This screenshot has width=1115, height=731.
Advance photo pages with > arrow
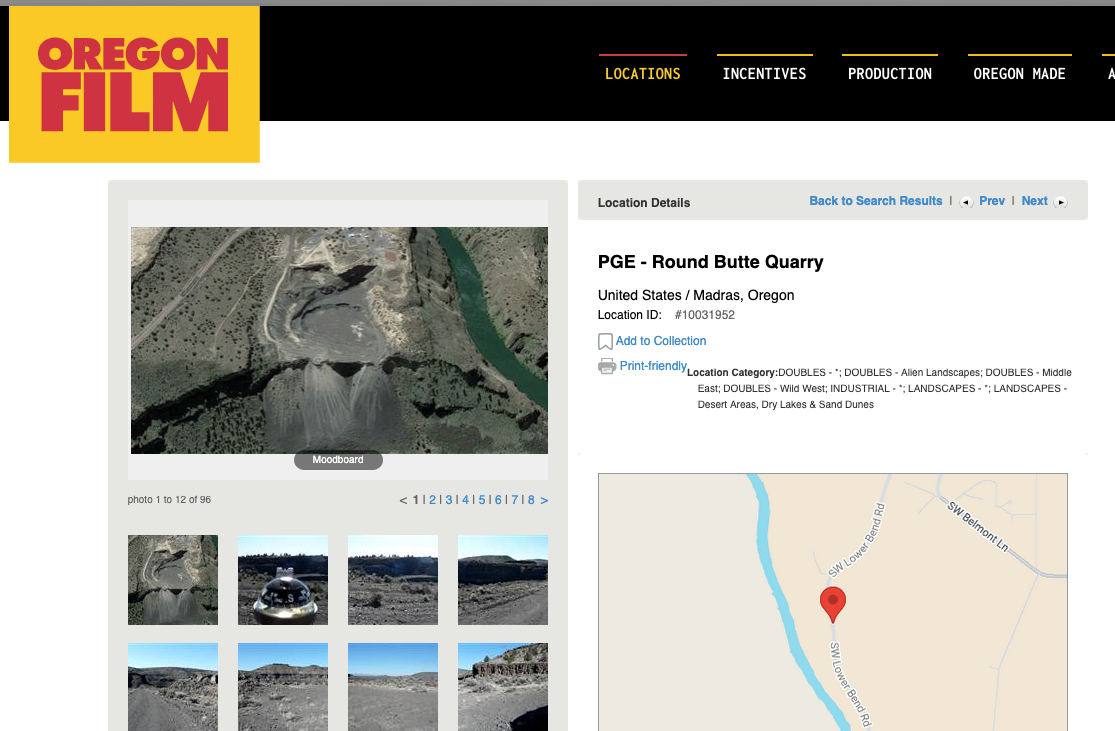coord(544,500)
